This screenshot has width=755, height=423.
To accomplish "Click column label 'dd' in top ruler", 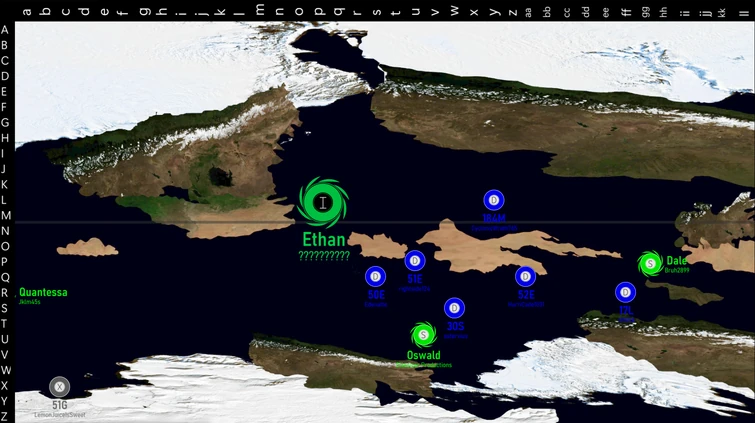I will pyautogui.click(x=586, y=12).
